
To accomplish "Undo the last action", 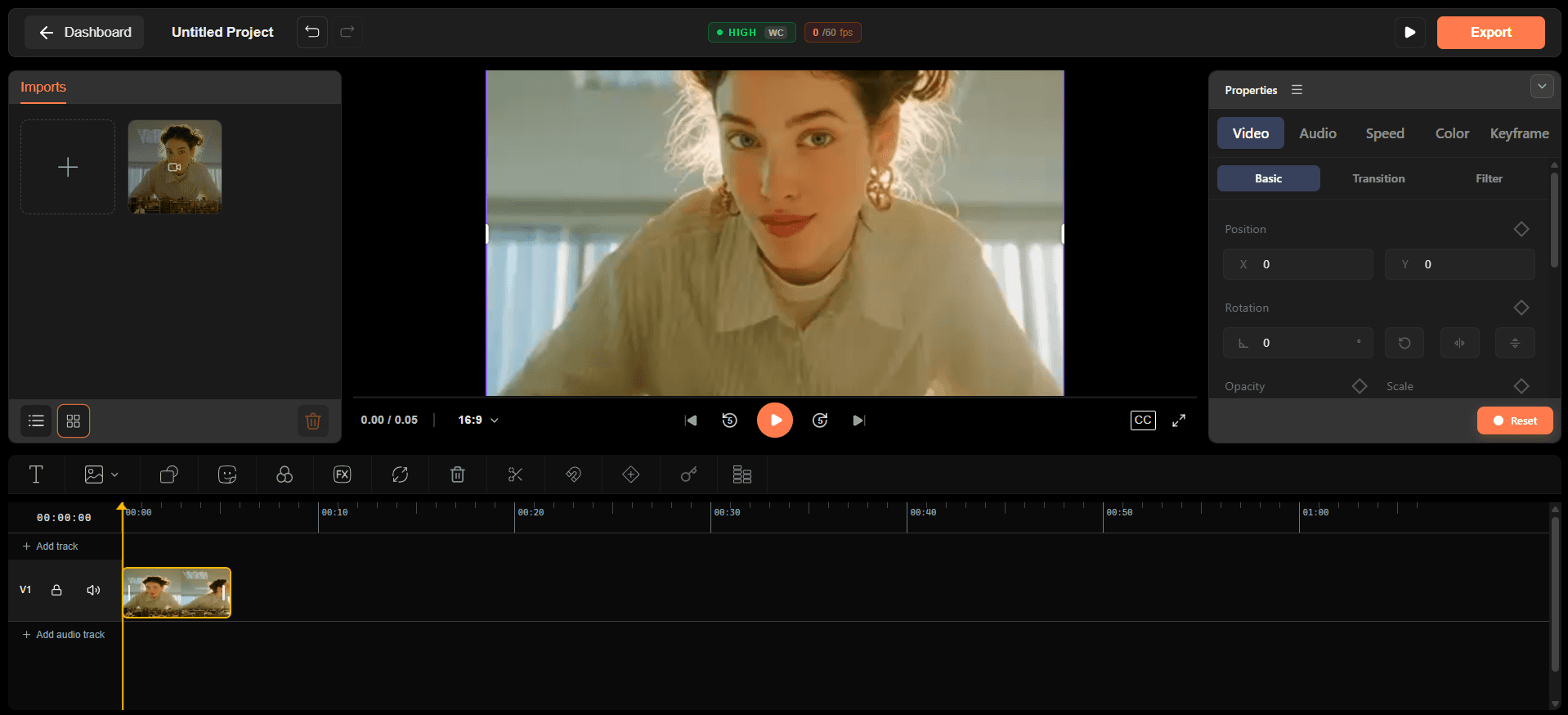I will pos(312,32).
